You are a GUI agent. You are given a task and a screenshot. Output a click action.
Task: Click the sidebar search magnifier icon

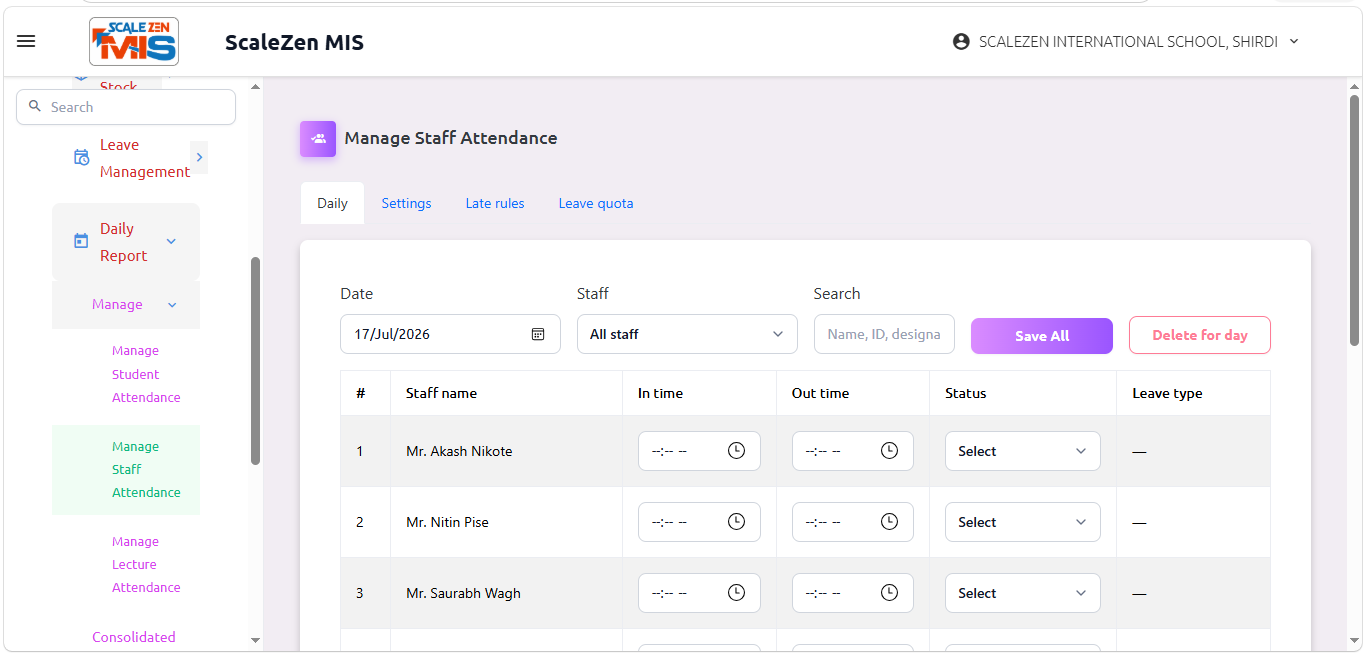pyautogui.click(x=35, y=106)
